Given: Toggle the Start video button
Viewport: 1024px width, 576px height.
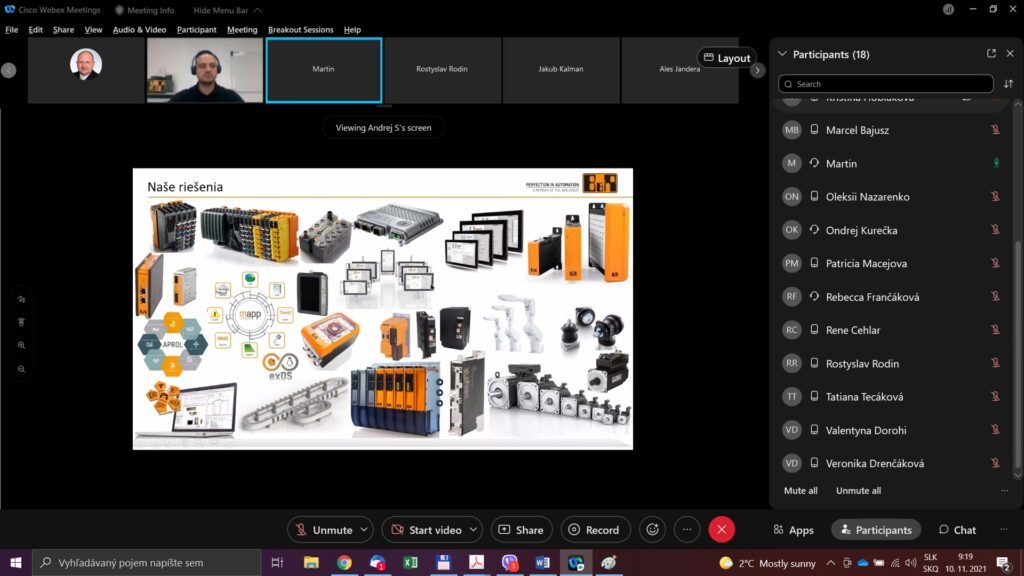Looking at the screenshot, I should [x=425, y=530].
